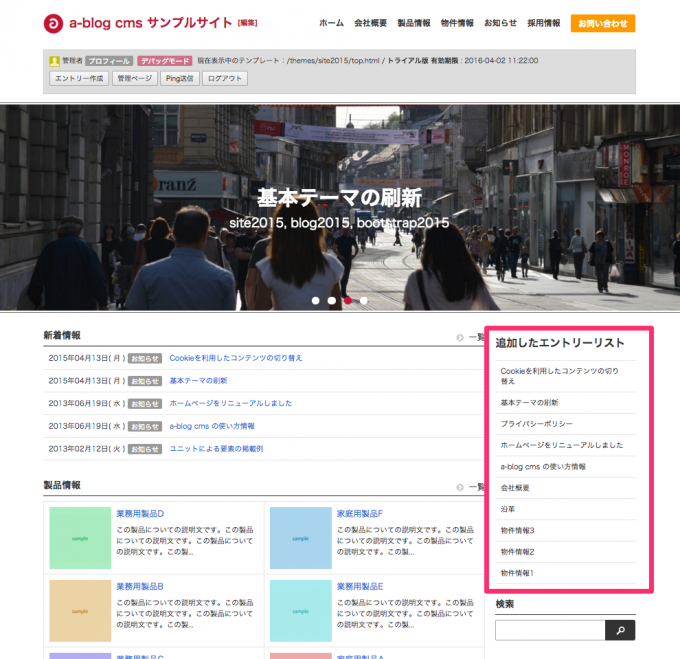This screenshot has height=659, width=680.
Task: Click the administrator user avatar icon
Action: coord(54,61)
